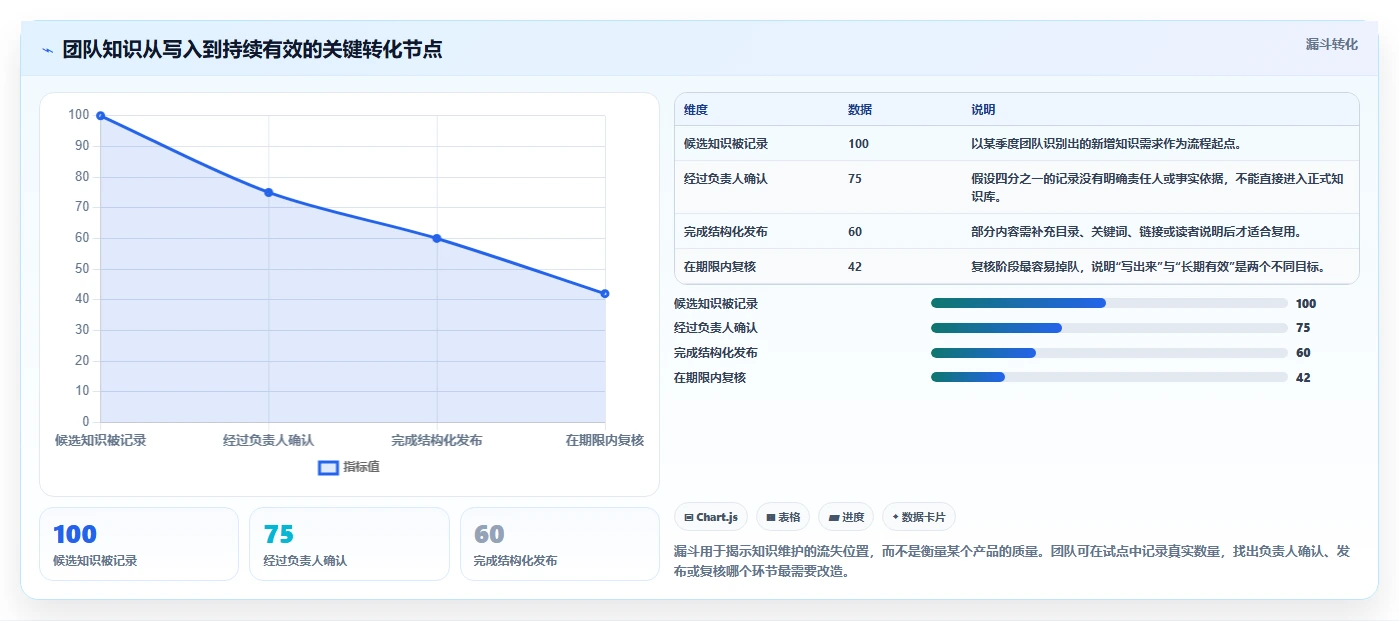Click the 在期限内复核 progress bar
Image resolution: width=1399 pixels, height=621 pixels.
[x=1109, y=377]
